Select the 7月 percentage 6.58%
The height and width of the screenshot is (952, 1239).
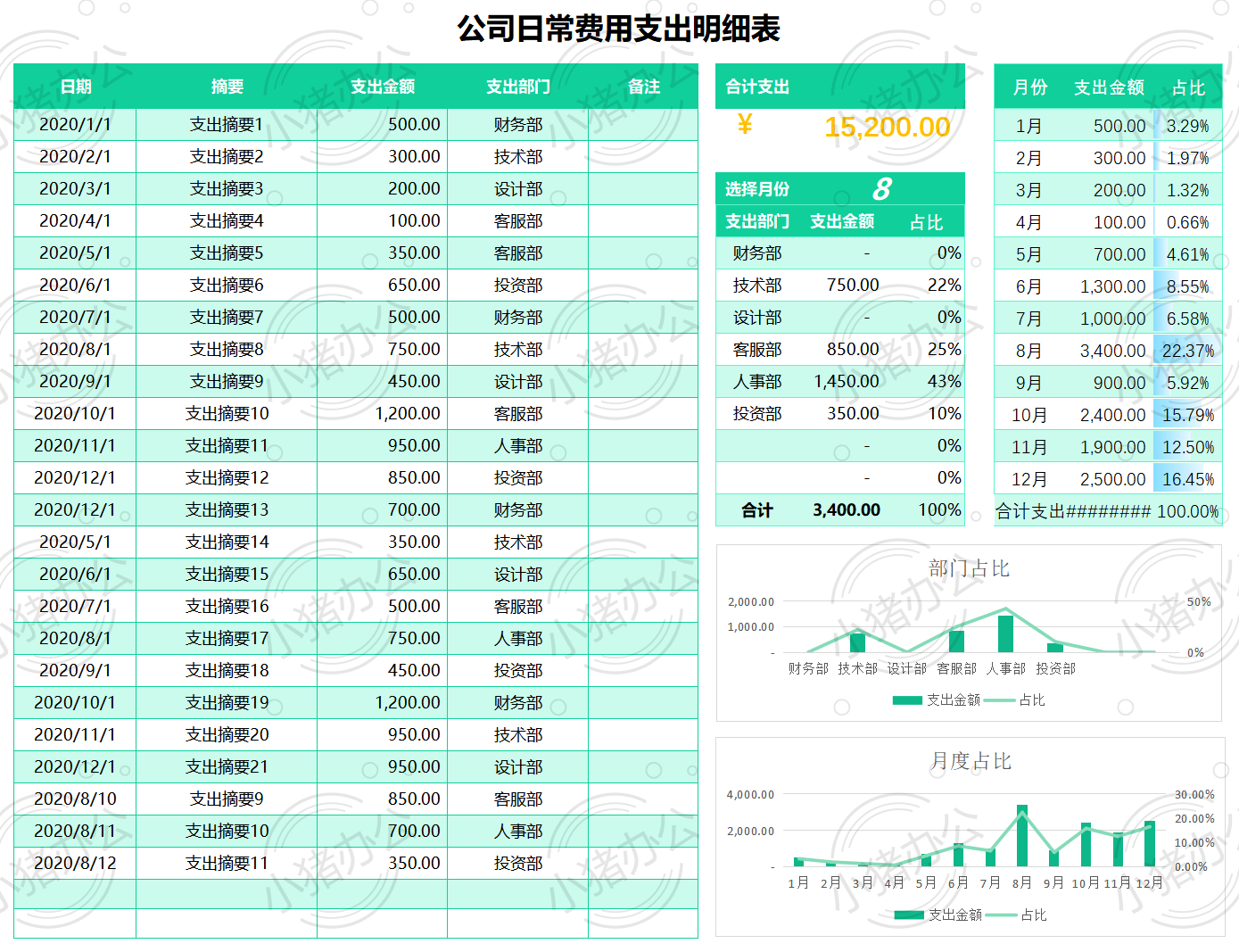1187,319
